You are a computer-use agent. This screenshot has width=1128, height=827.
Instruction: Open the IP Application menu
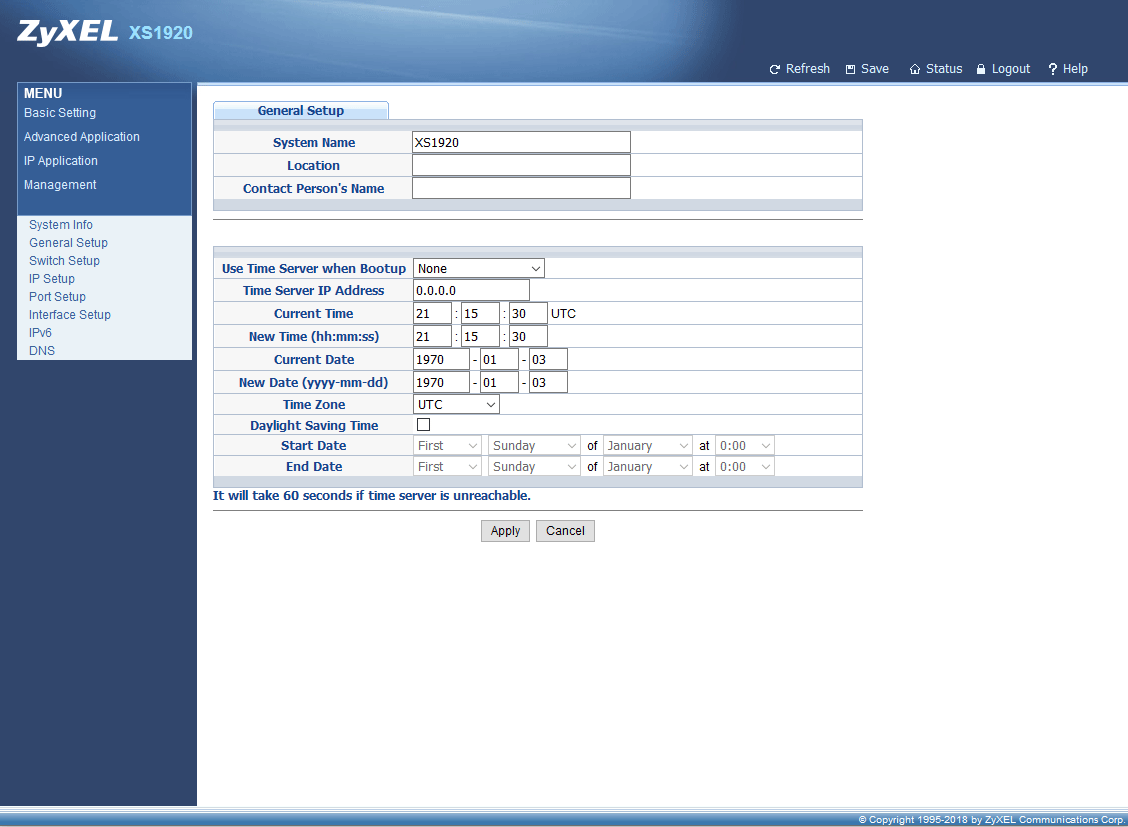click(60, 161)
